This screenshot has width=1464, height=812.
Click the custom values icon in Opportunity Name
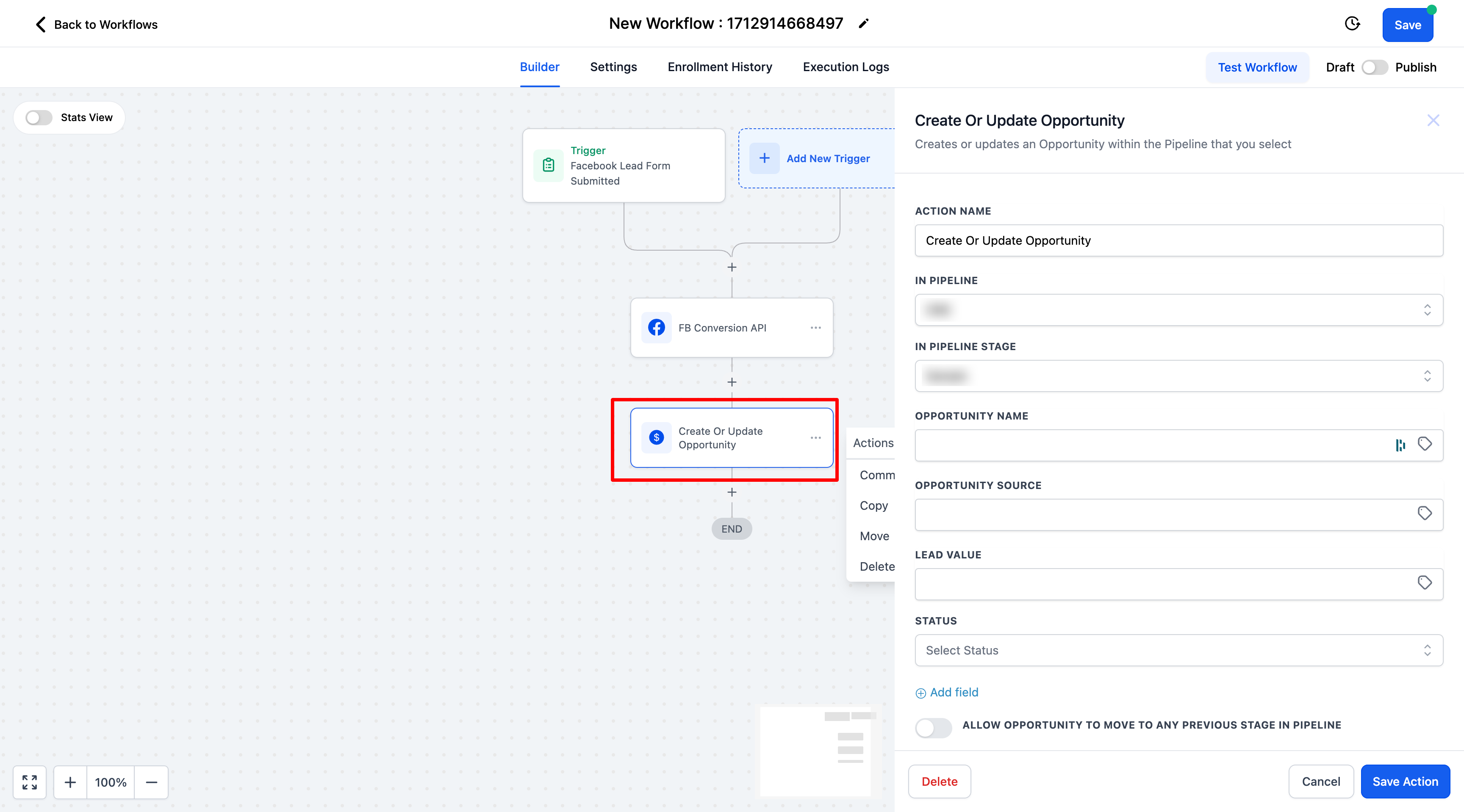click(1400, 445)
